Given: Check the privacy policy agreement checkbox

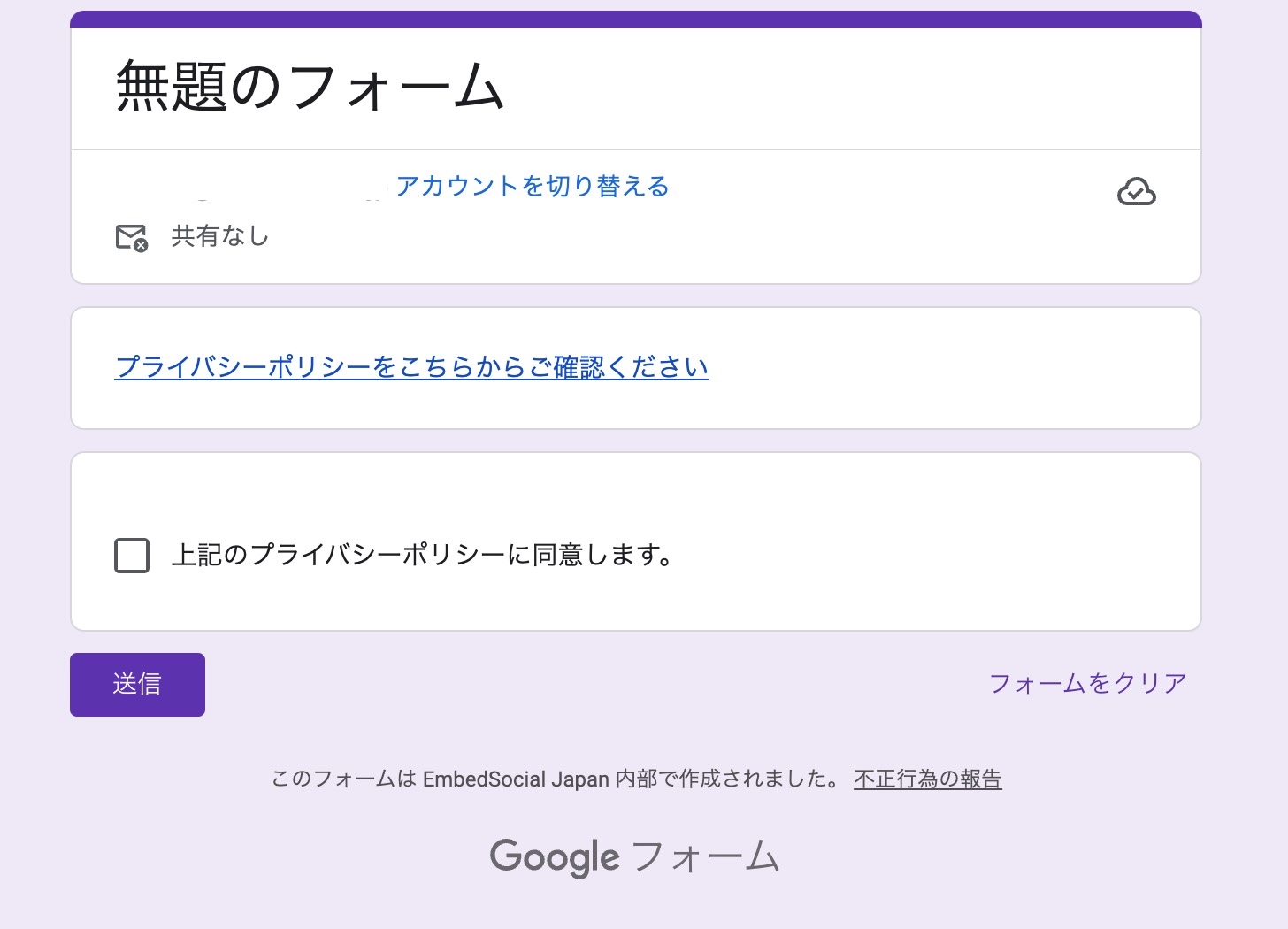Looking at the screenshot, I should (x=131, y=556).
